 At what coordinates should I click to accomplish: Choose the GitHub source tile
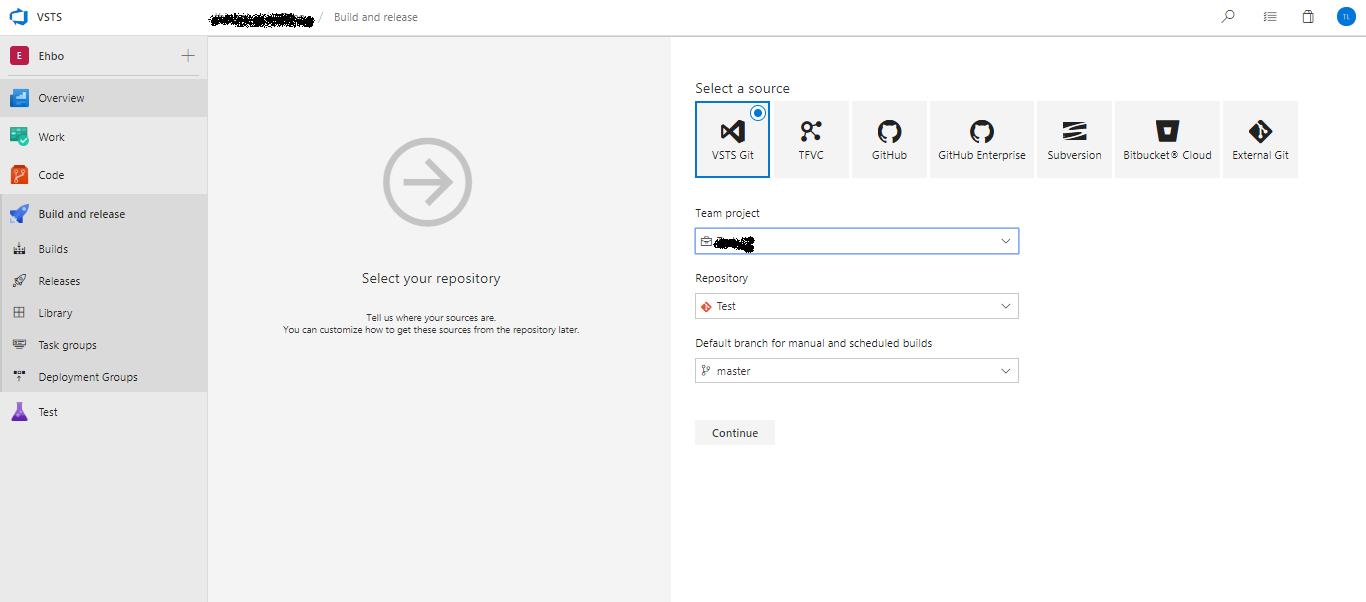coord(889,140)
